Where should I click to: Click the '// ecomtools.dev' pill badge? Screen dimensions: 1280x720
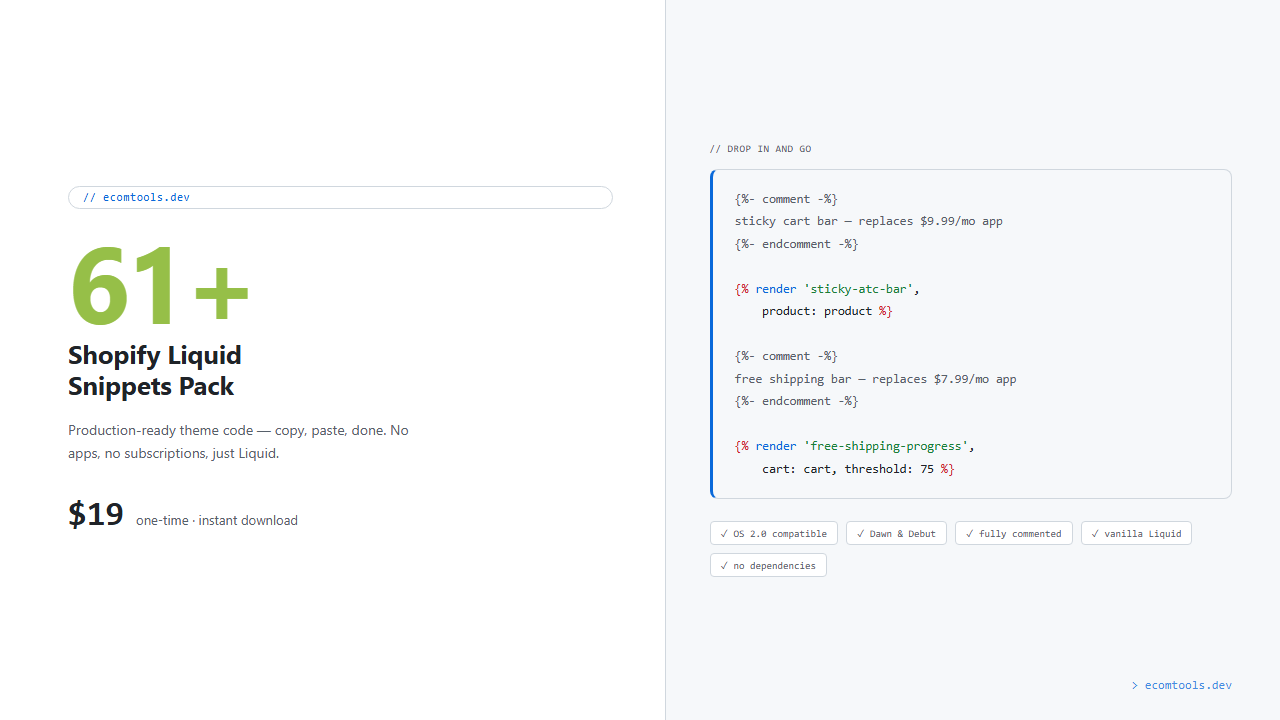coord(340,197)
